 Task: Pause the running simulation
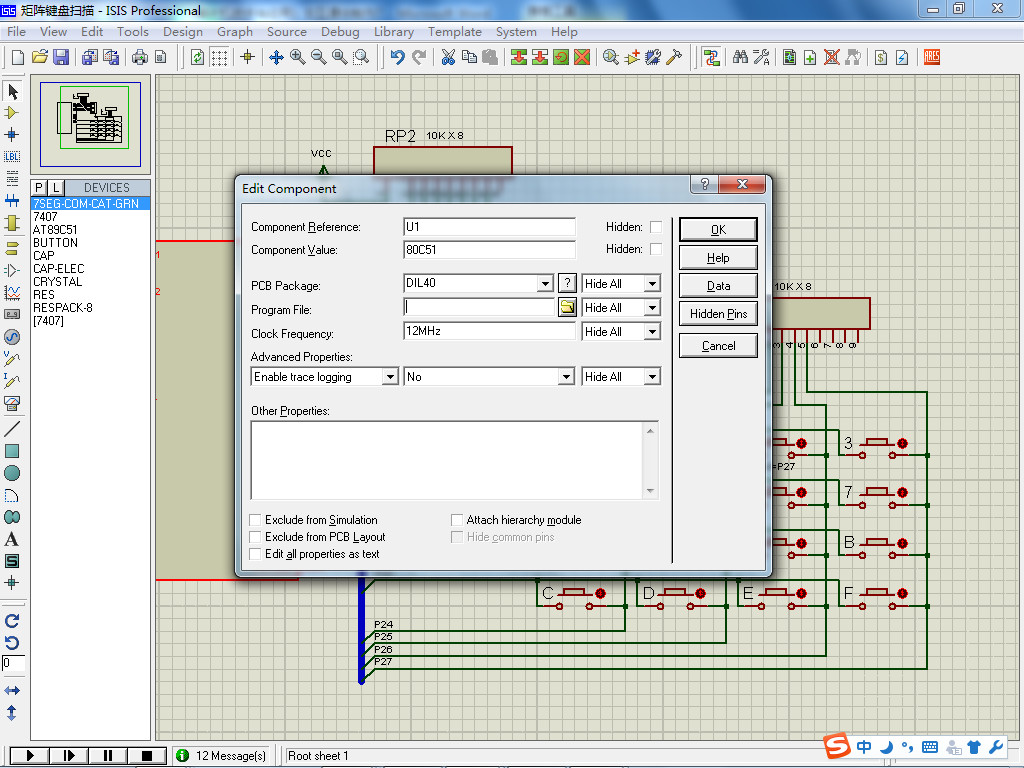(108, 756)
